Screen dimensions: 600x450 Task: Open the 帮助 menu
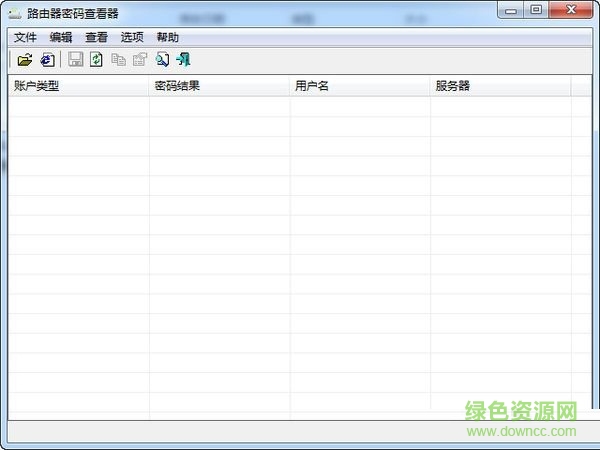168,38
